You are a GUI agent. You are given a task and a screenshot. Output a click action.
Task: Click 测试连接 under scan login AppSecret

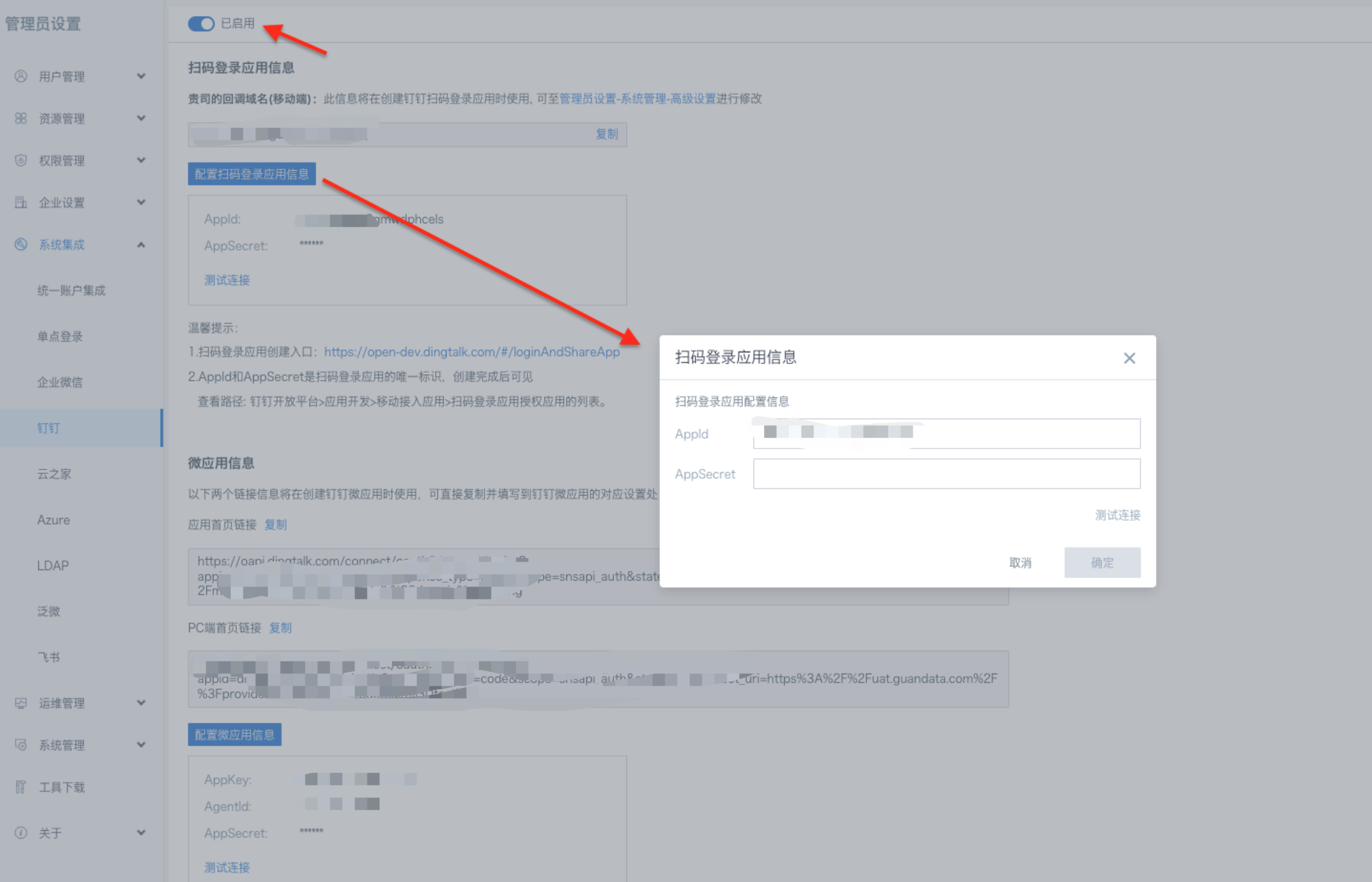(x=227, y=280)
